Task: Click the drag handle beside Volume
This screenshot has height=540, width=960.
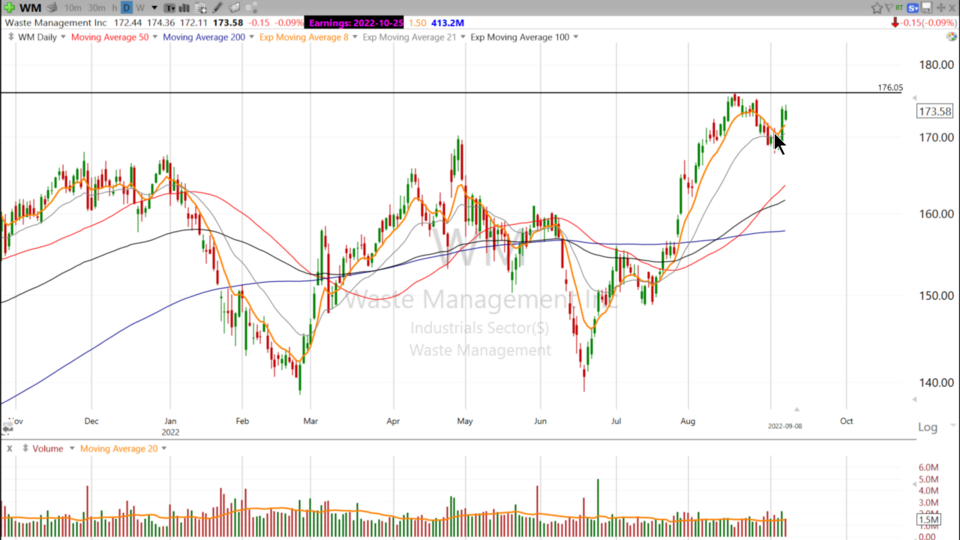Action: 25,448
